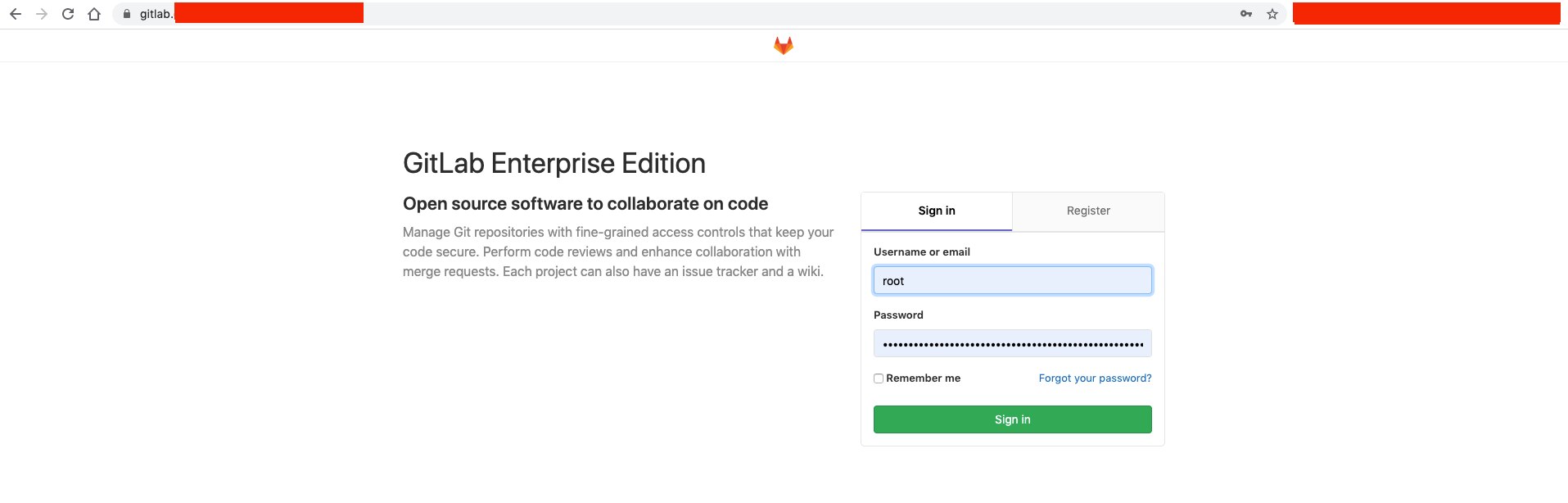Focus the Username or email field
The width and height of the screenshot is (1568, 503).
(x=1012, y=281)
